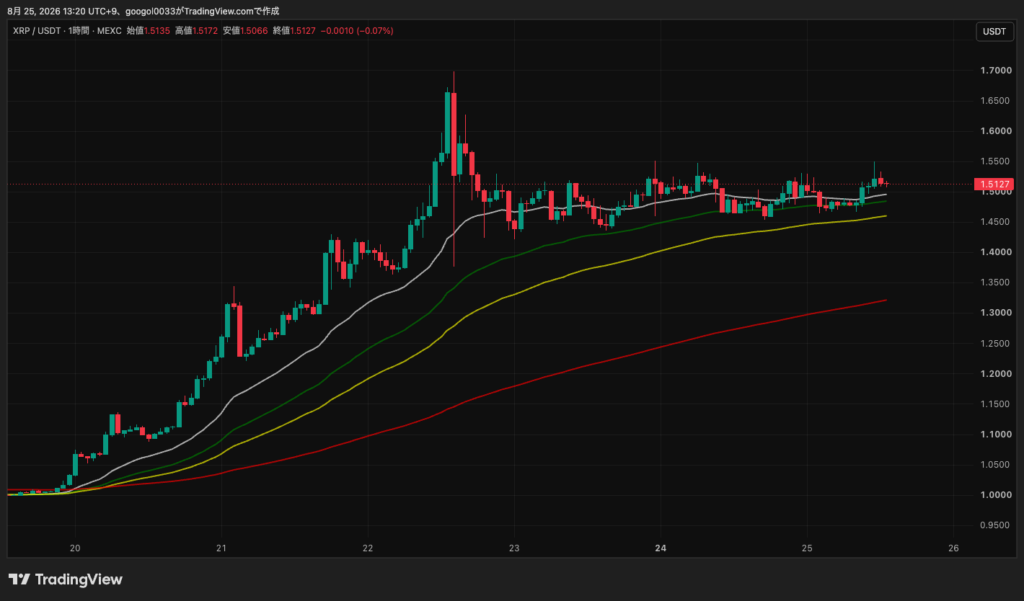Click the 0.9500 price axis label

click(x=996, y=525)
